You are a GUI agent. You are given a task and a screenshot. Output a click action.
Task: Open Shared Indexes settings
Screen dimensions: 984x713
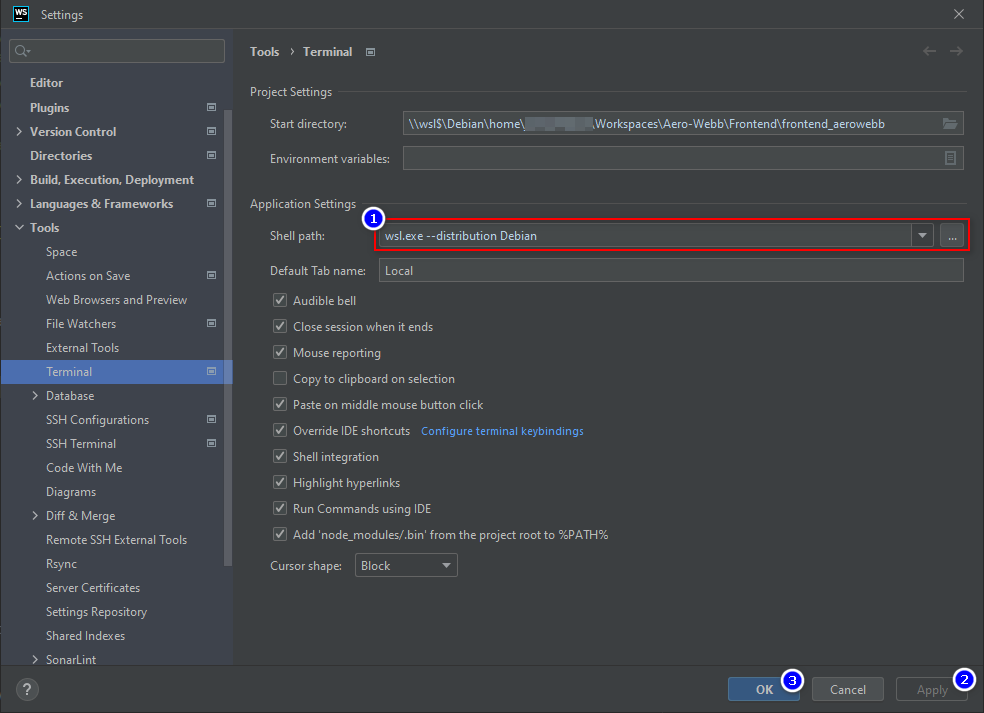coord(85,636)
